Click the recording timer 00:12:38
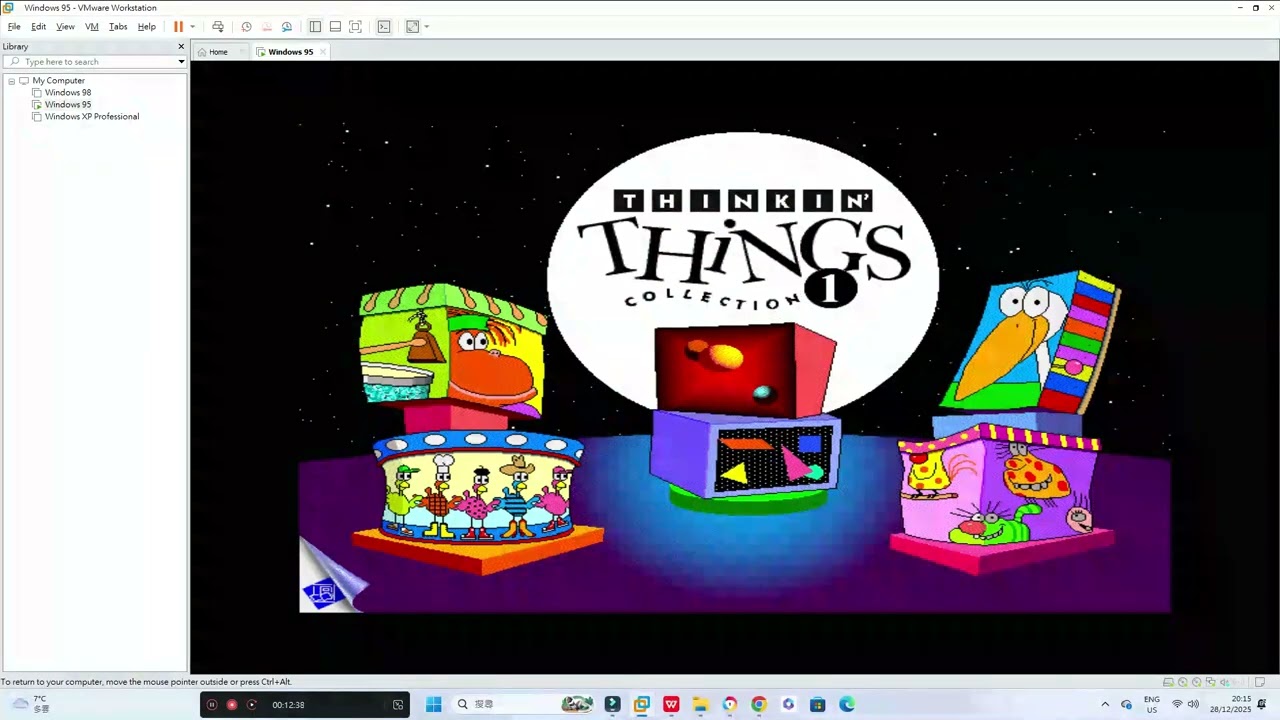The image size is (1280, 720). (288, 705)
